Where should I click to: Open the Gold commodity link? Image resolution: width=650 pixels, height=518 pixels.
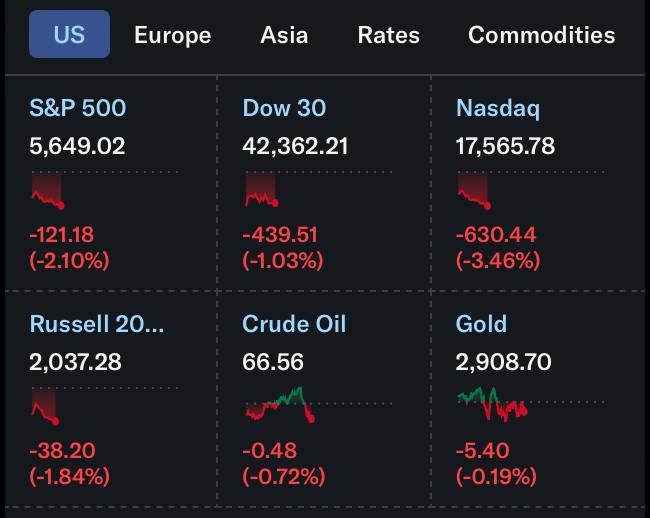pos(481,324)
